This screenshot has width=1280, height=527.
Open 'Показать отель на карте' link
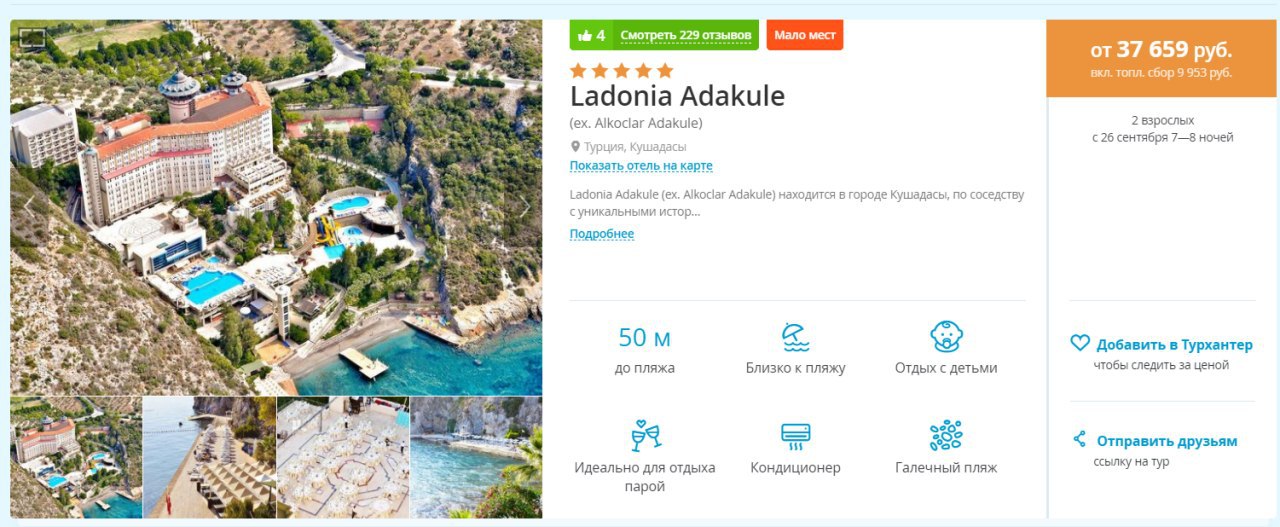click(x=641, y=166)
